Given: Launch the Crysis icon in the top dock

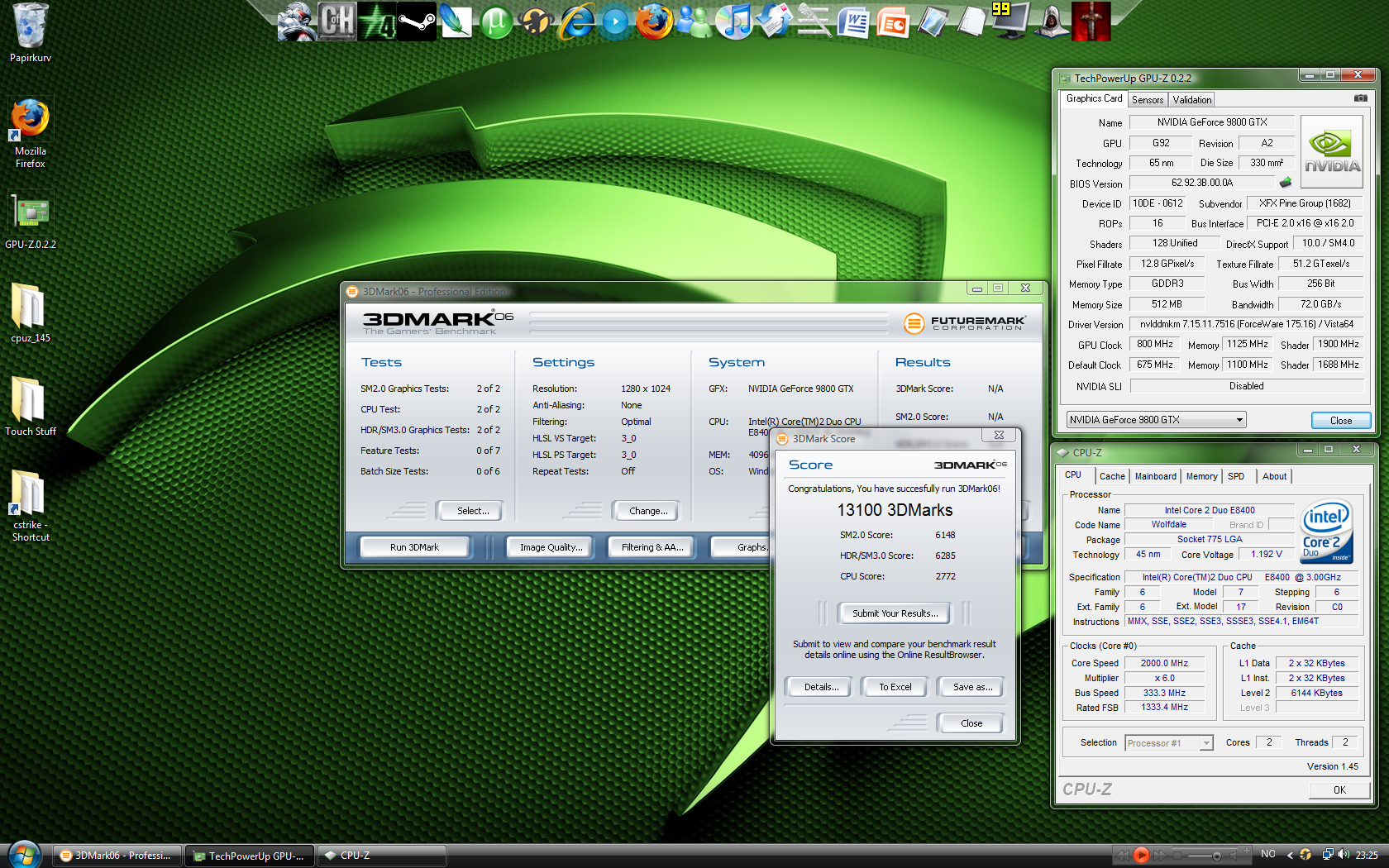Looking at the screenshot, I should (296, 21).
